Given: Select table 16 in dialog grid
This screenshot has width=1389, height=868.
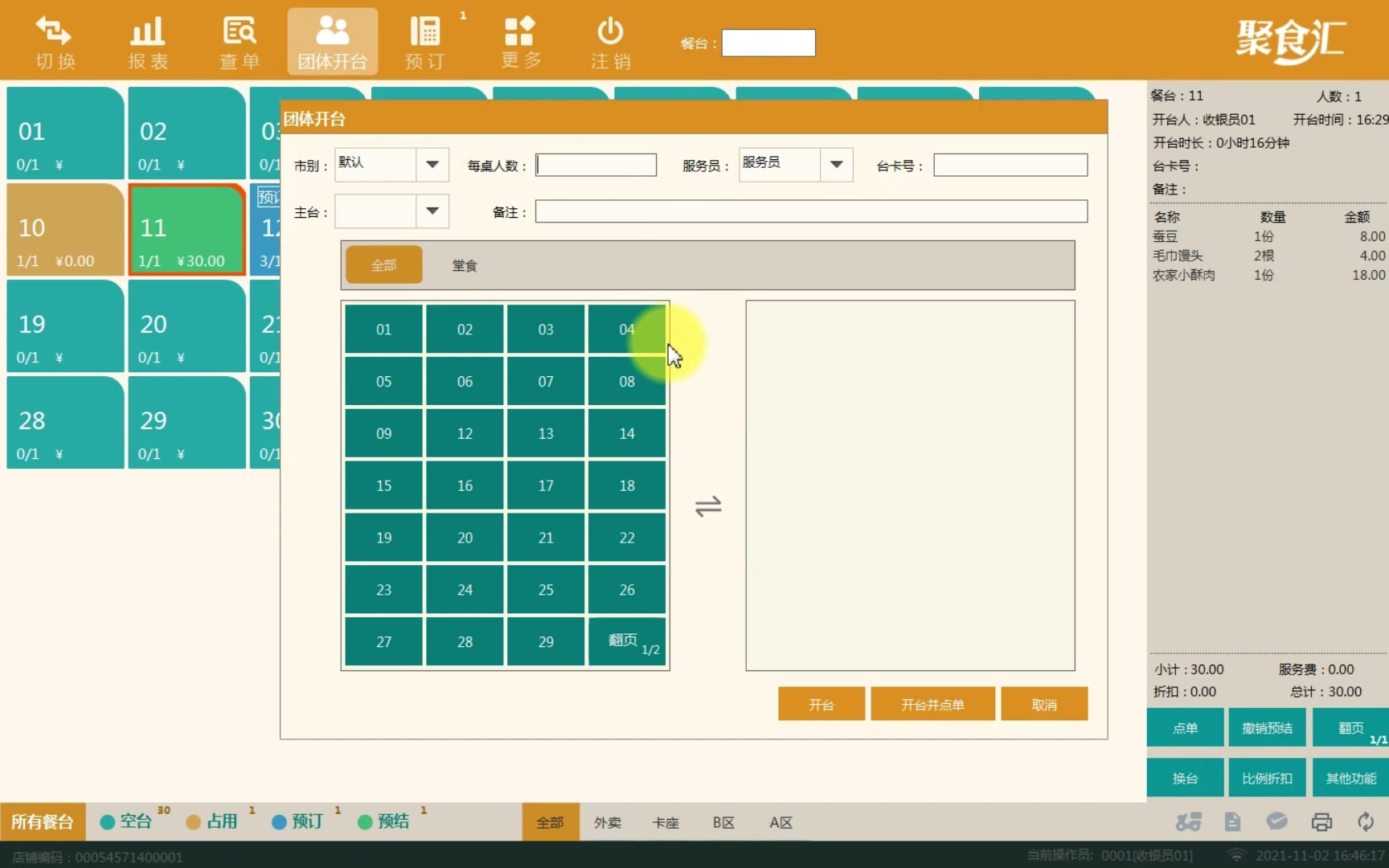Looking at the screenshot, I should (465, 485).
